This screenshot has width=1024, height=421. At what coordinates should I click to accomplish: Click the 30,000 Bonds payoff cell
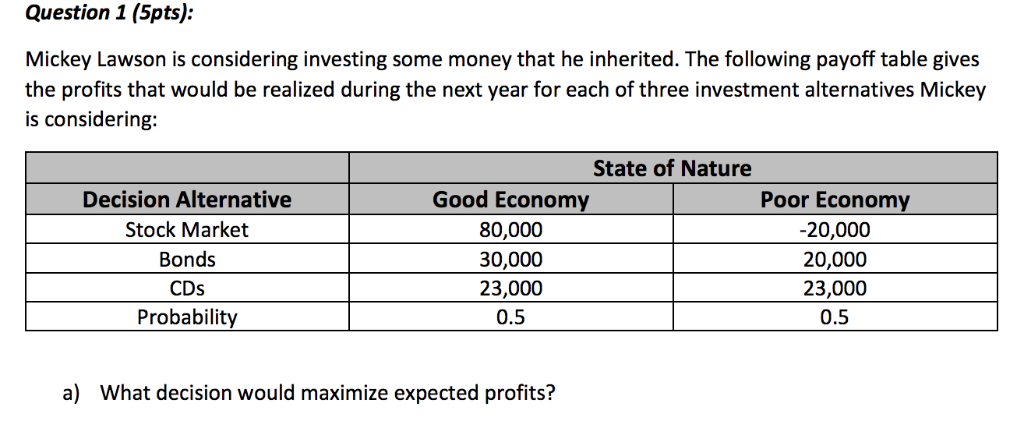tap(511, 259)
